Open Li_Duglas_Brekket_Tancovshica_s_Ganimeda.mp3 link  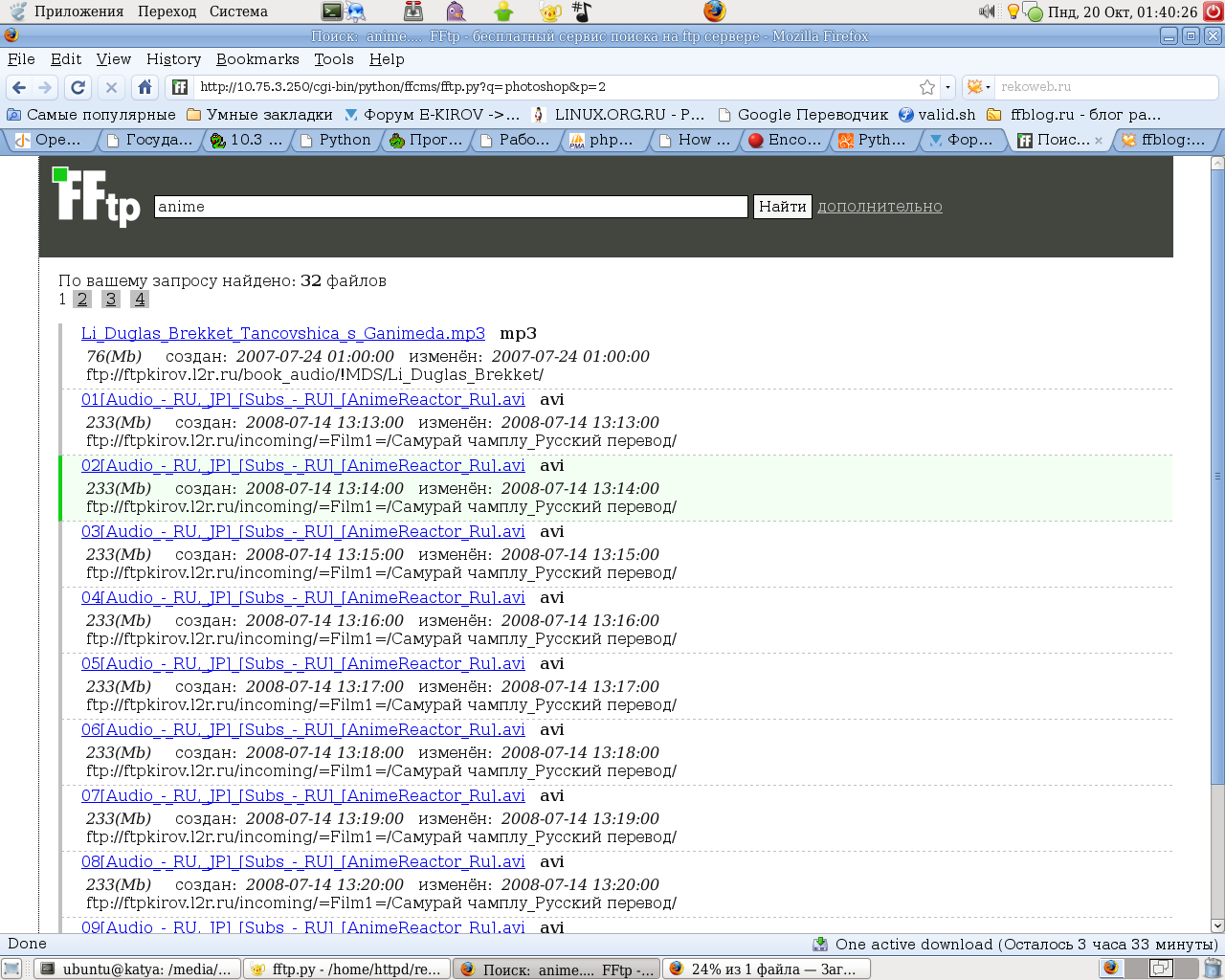(282, 334)
